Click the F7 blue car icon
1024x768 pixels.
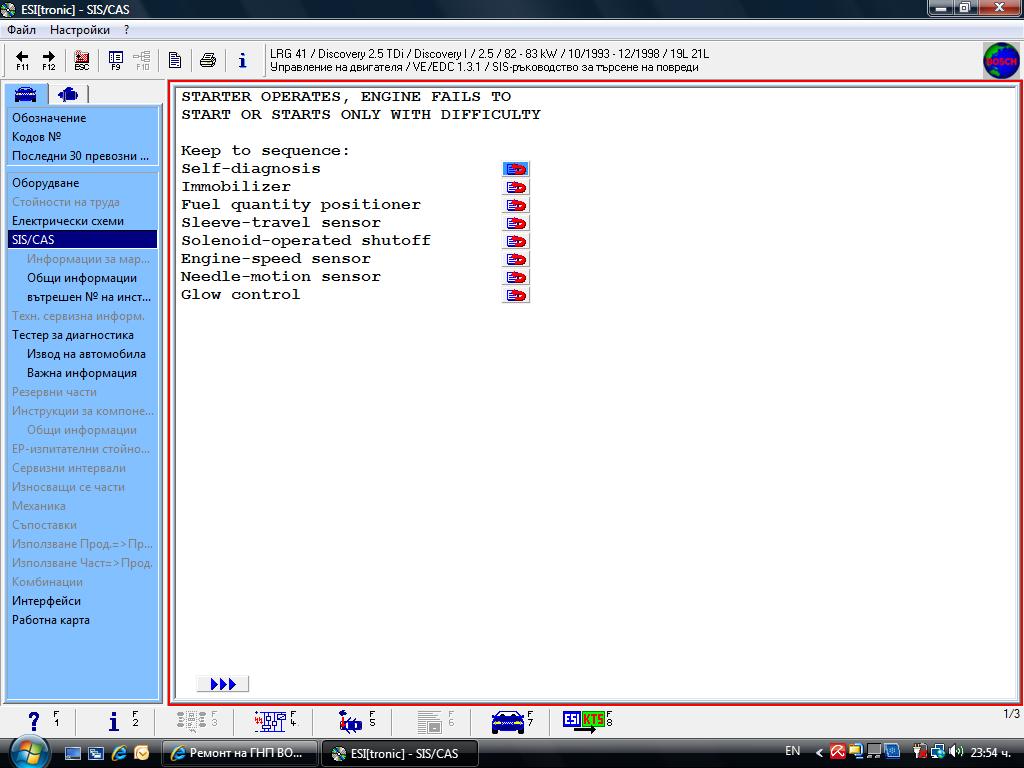[x=508, y=722]
